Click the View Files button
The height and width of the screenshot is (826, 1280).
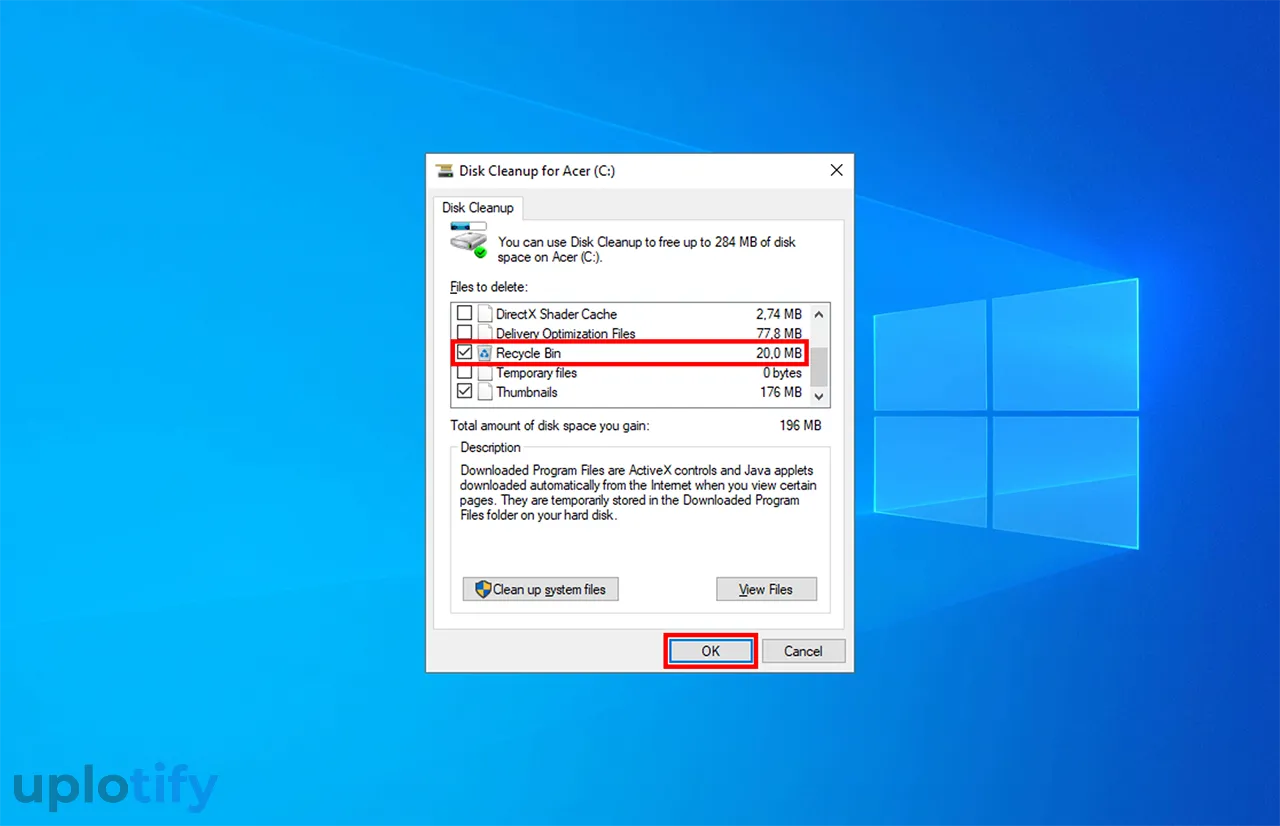click(x=766, y=589)
